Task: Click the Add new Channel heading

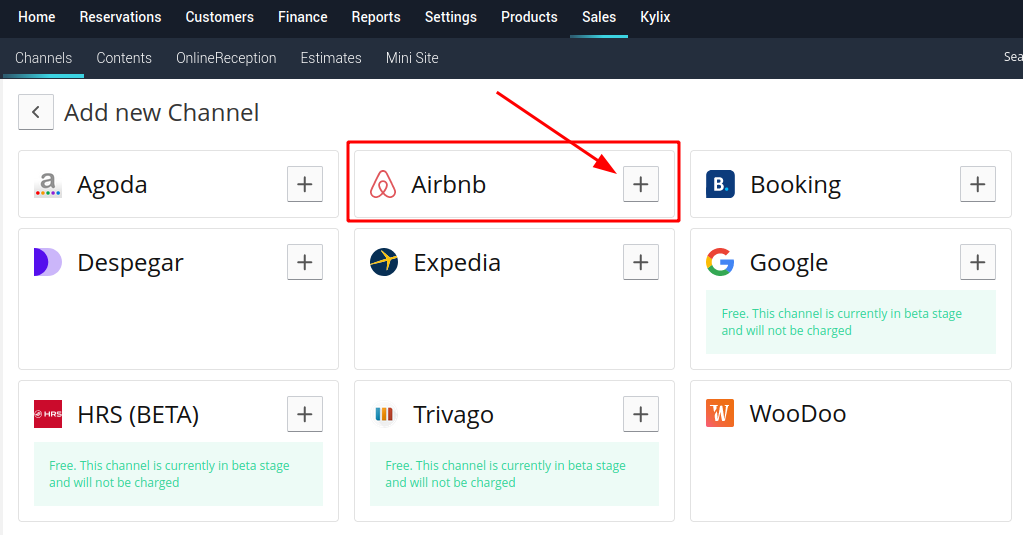Action: point(161,113)
